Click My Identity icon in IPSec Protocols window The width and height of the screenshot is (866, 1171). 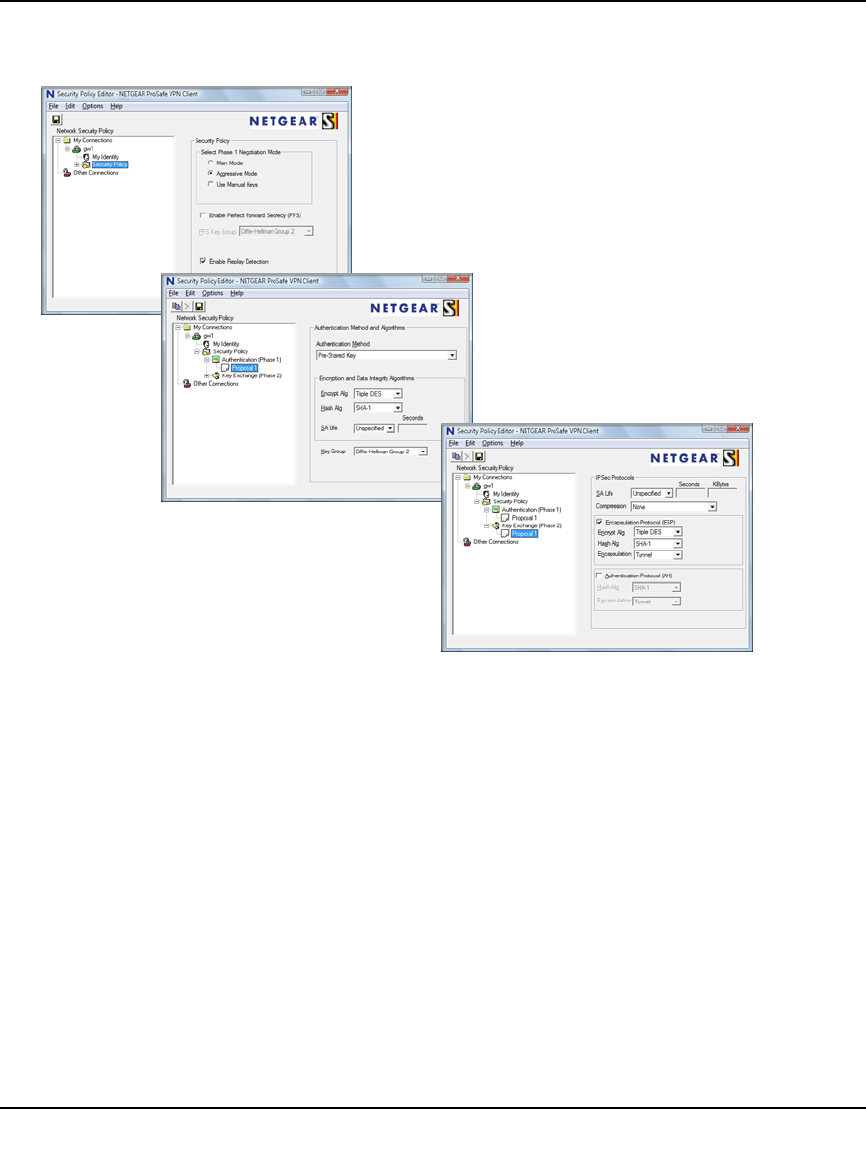(x=487, y=494)
